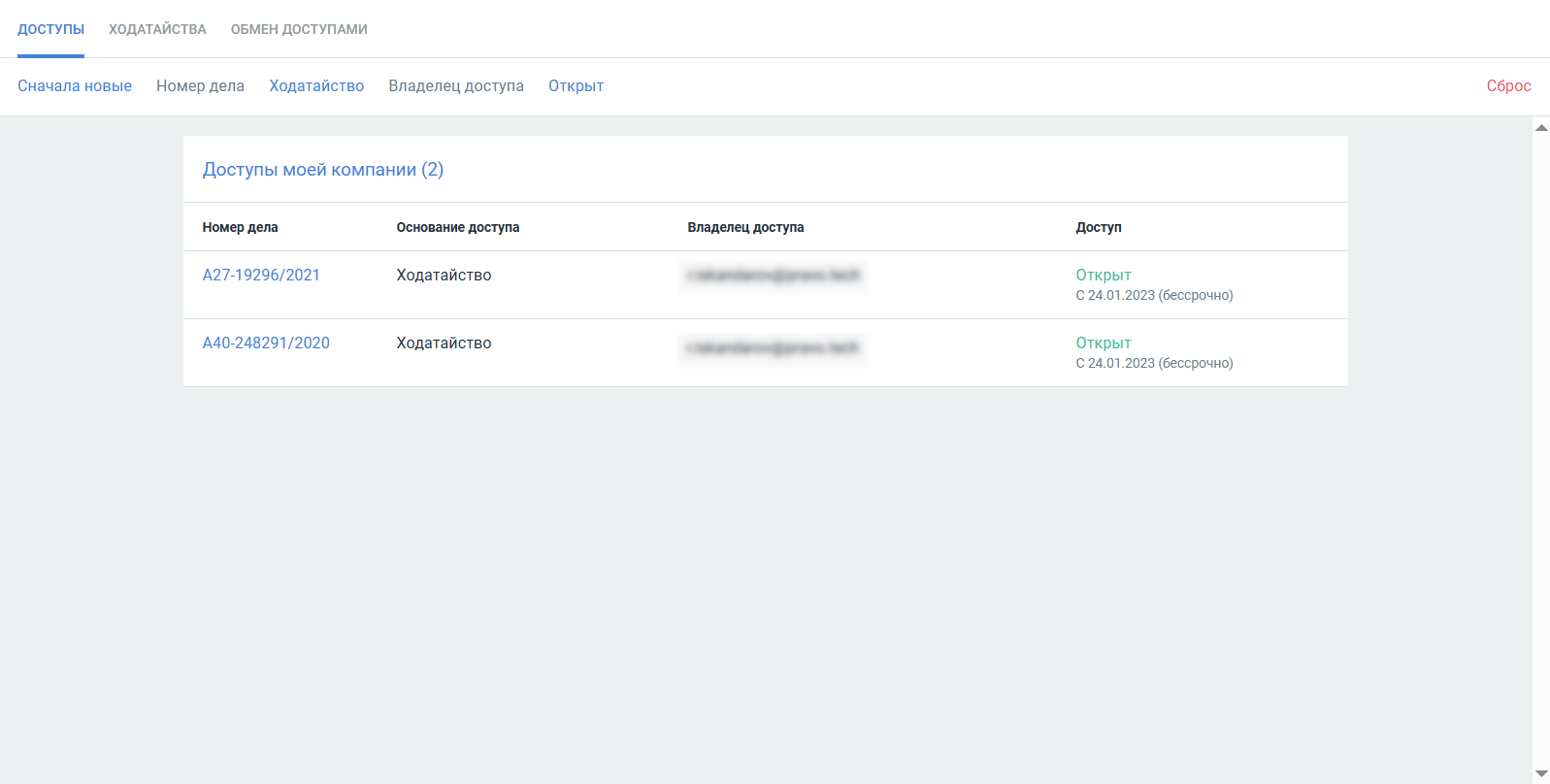Select the Доступы tab
This screenshot has width=1550, height=784.
pyautogui.click(x=50, y=29)
